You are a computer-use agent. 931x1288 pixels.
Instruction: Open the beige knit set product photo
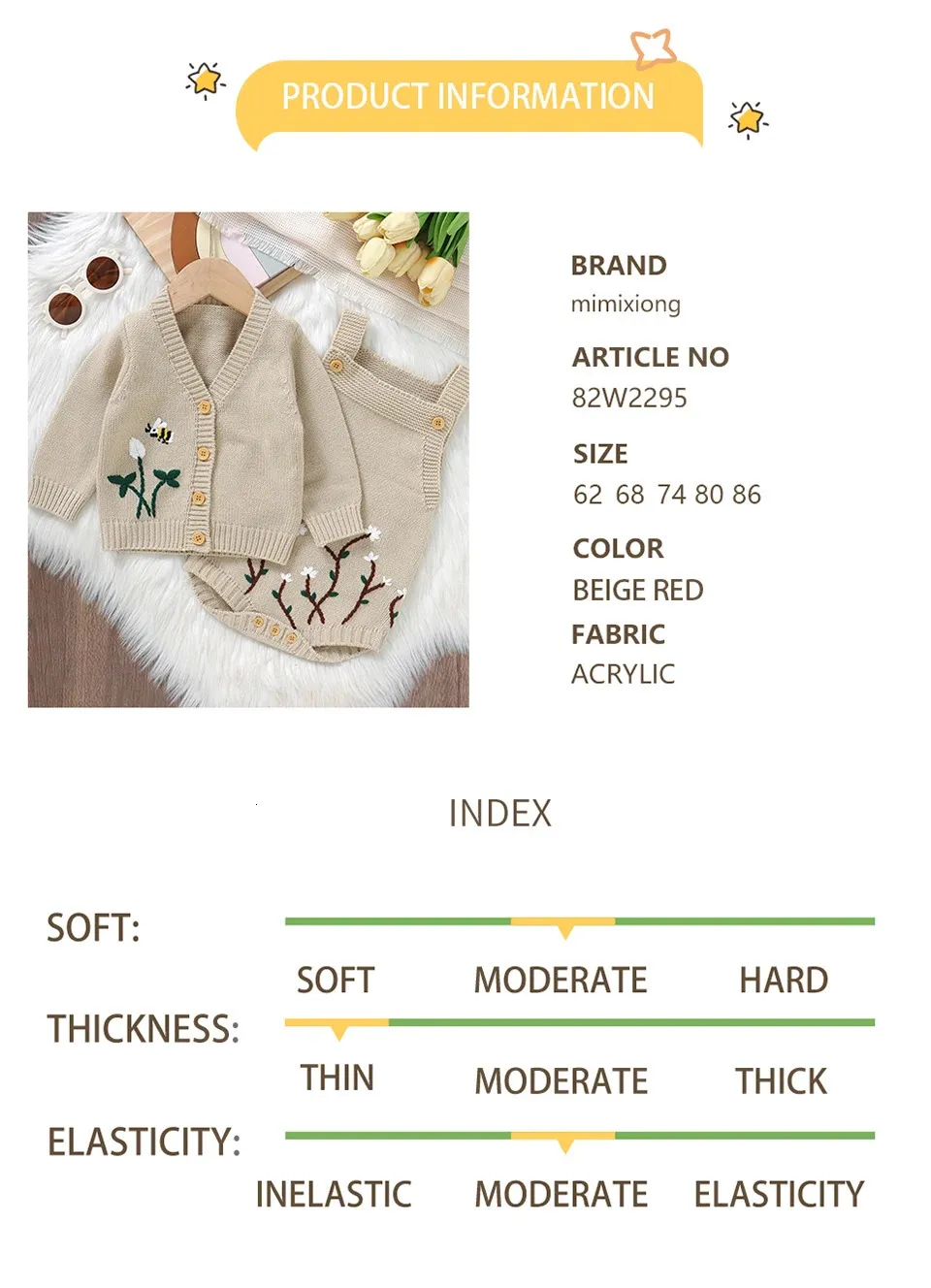[248, 460]
